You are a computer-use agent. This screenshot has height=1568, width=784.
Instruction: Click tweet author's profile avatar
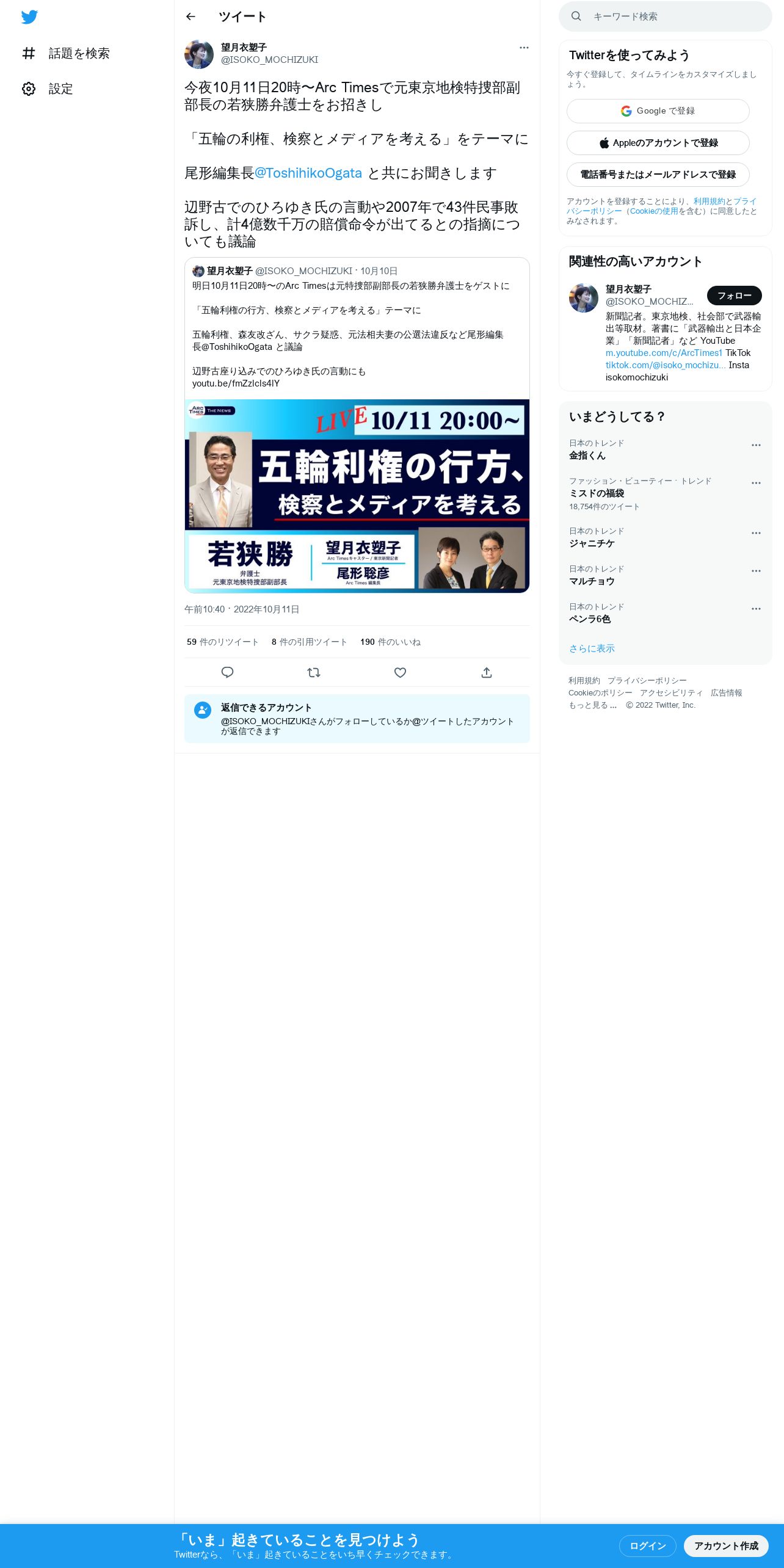coord(199,54)
